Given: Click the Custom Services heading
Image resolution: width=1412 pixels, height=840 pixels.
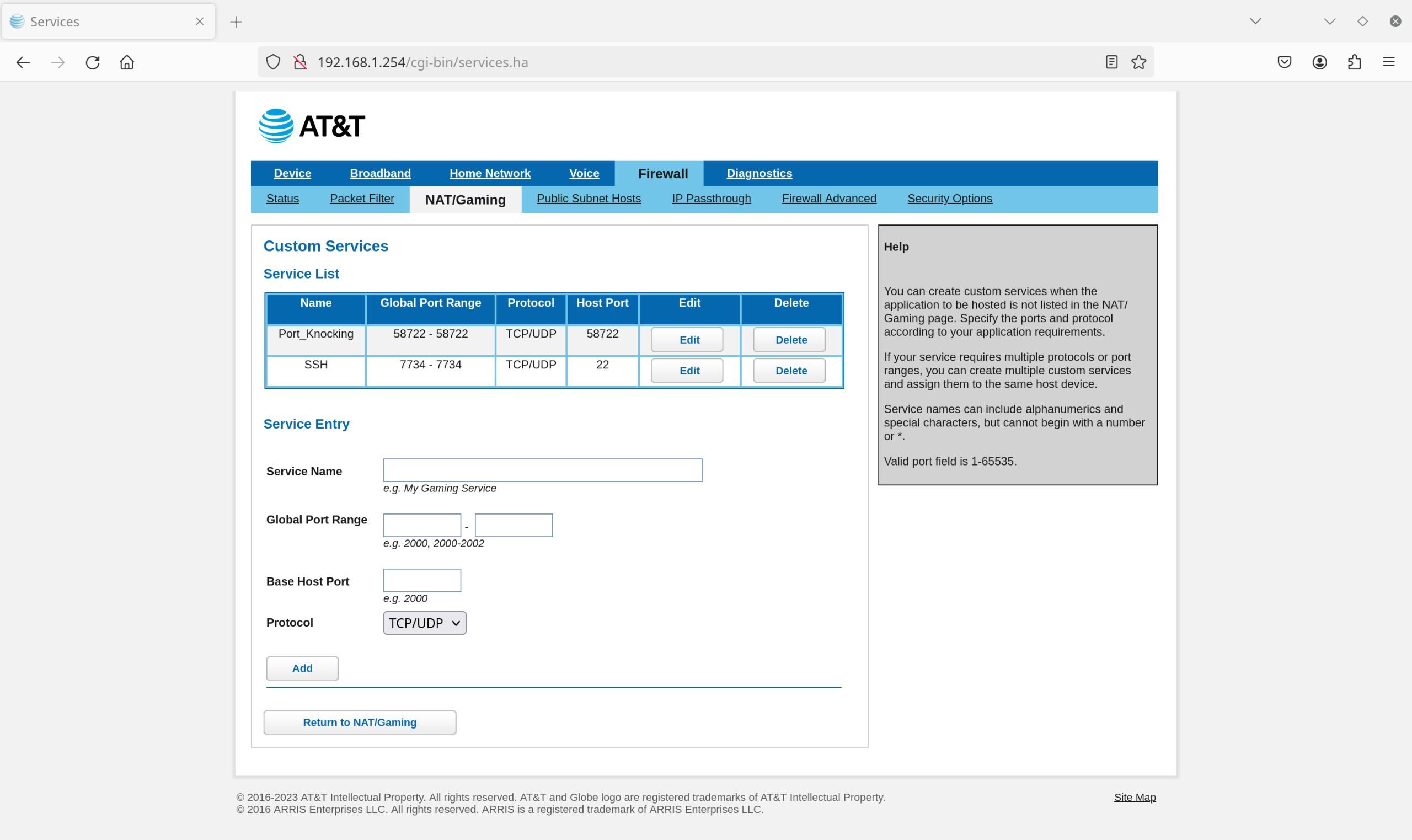Looking at the screenshot, I should click(326, 245).
